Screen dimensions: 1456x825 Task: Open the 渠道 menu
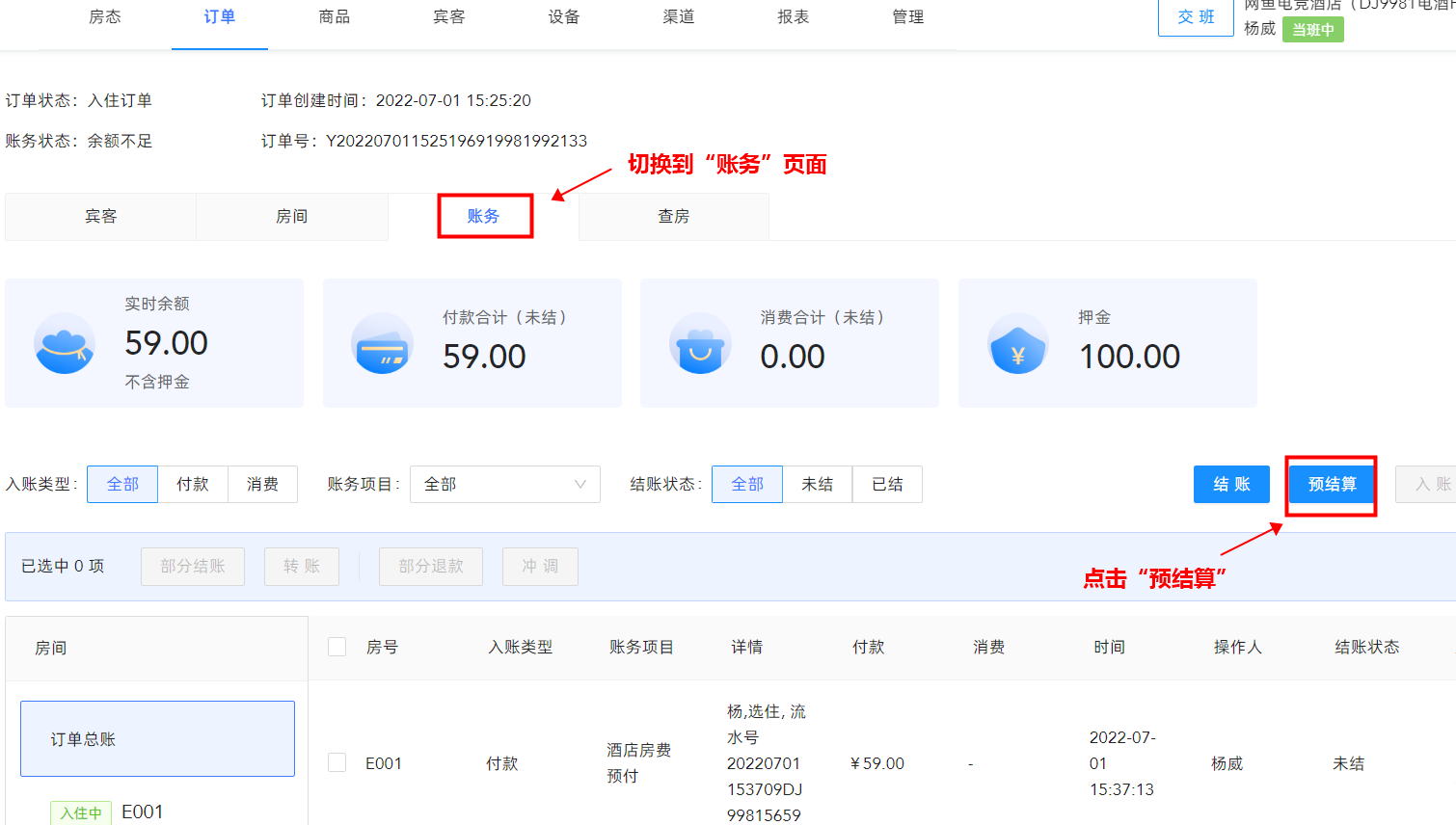click(679, 16)
